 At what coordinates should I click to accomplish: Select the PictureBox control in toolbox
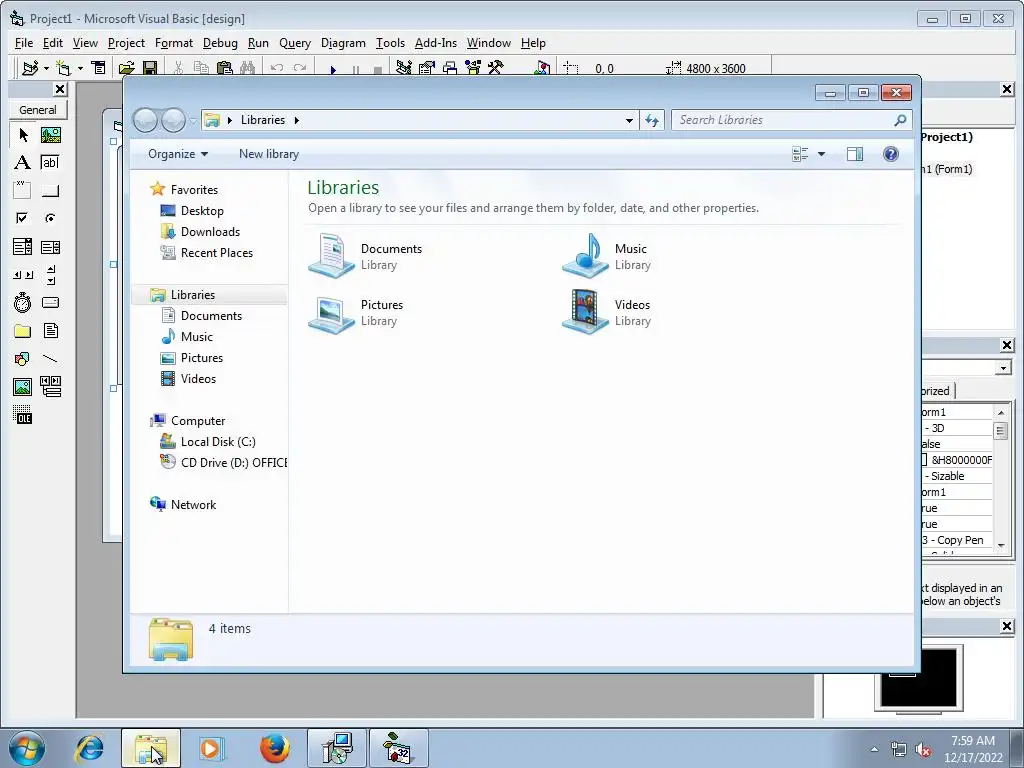click(x=50, y=135)
